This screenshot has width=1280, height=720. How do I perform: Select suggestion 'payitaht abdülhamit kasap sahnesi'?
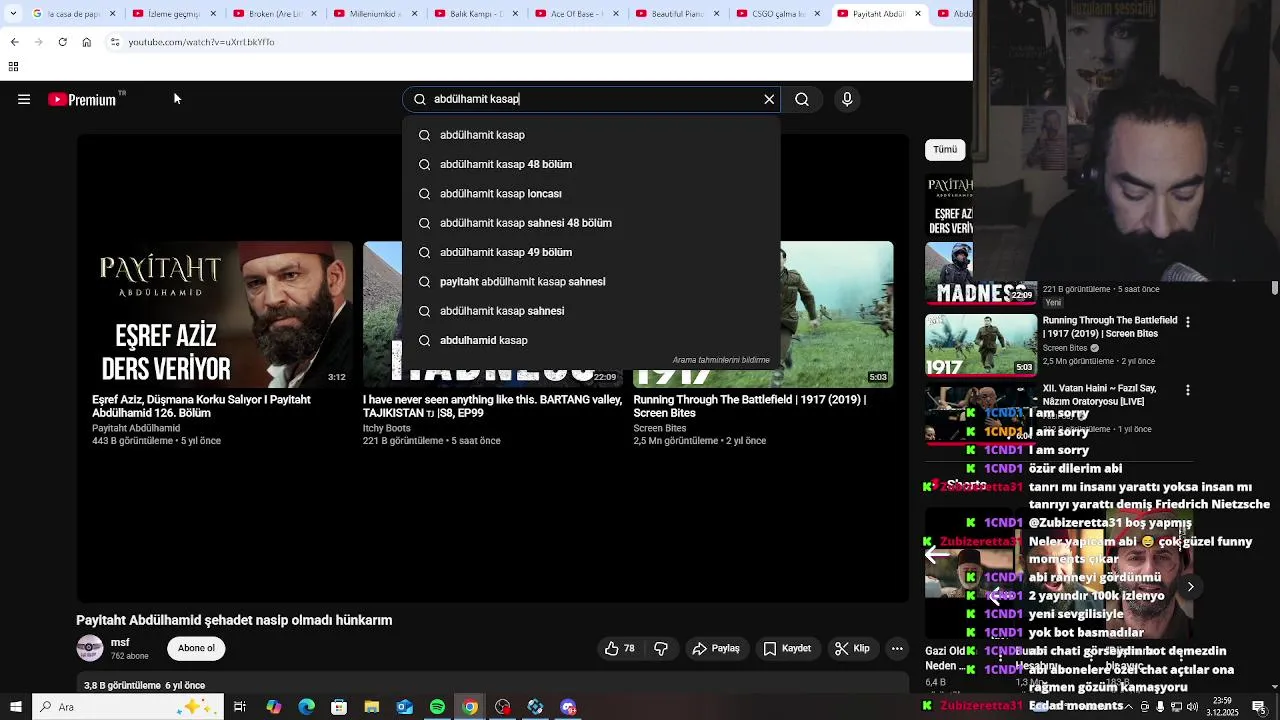592,282
